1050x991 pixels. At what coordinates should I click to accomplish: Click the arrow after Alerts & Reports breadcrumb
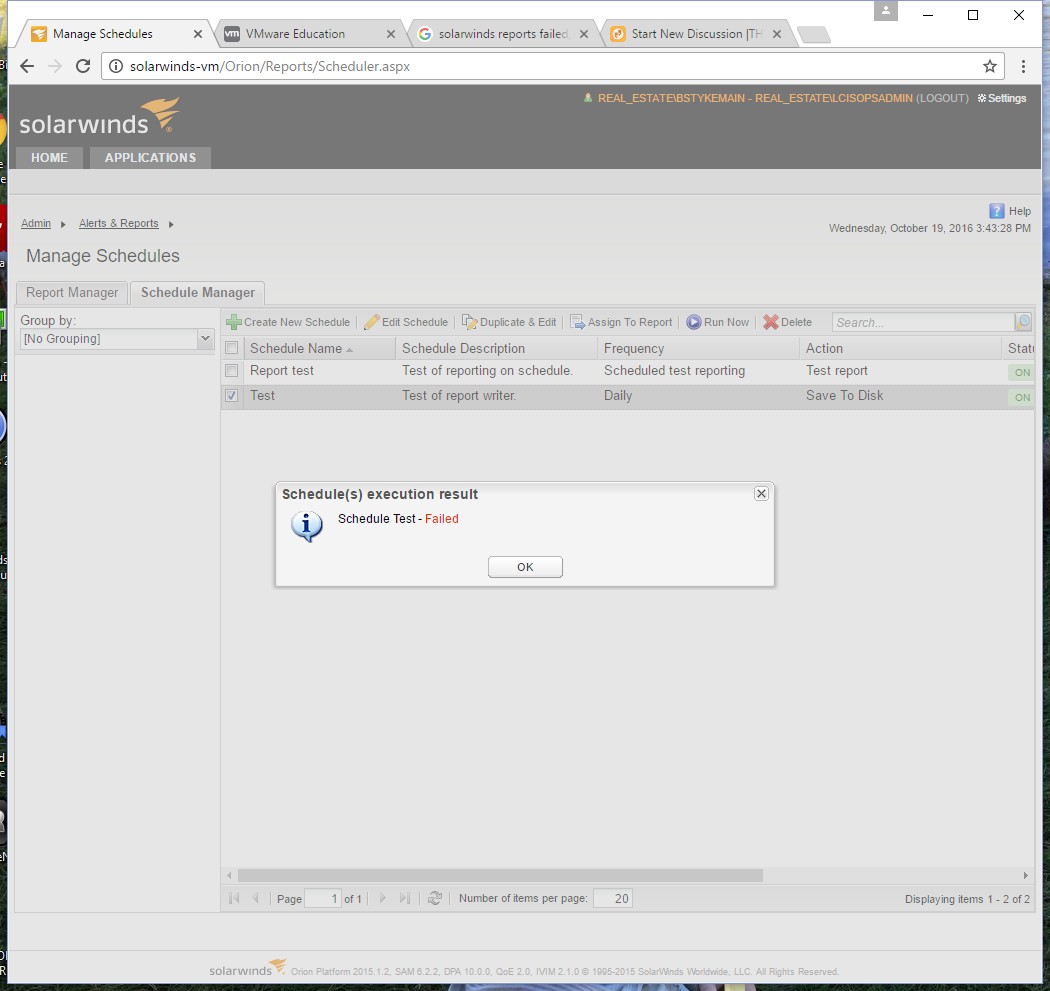(171, 224)
